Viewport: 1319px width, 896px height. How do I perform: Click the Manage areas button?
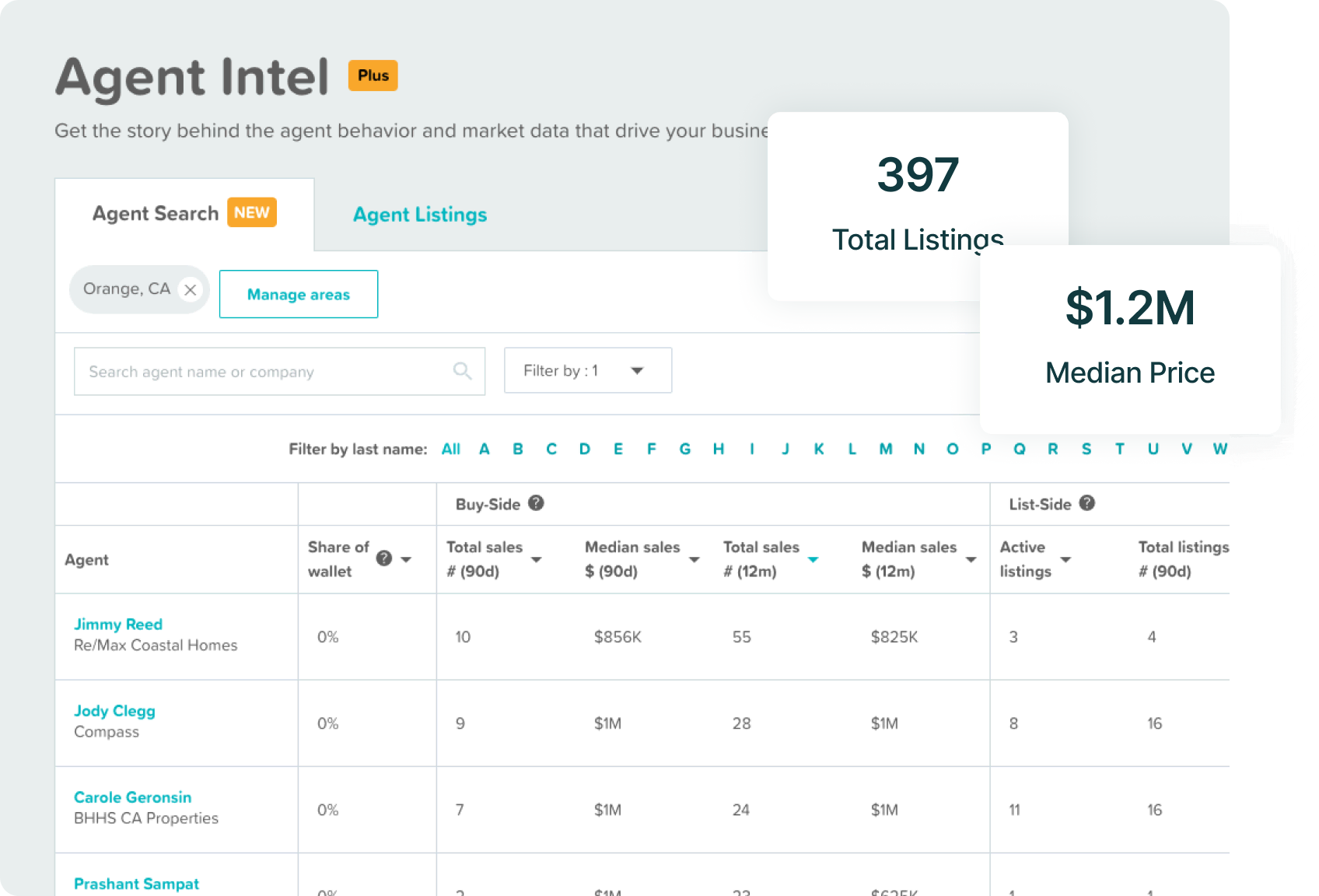299,294
